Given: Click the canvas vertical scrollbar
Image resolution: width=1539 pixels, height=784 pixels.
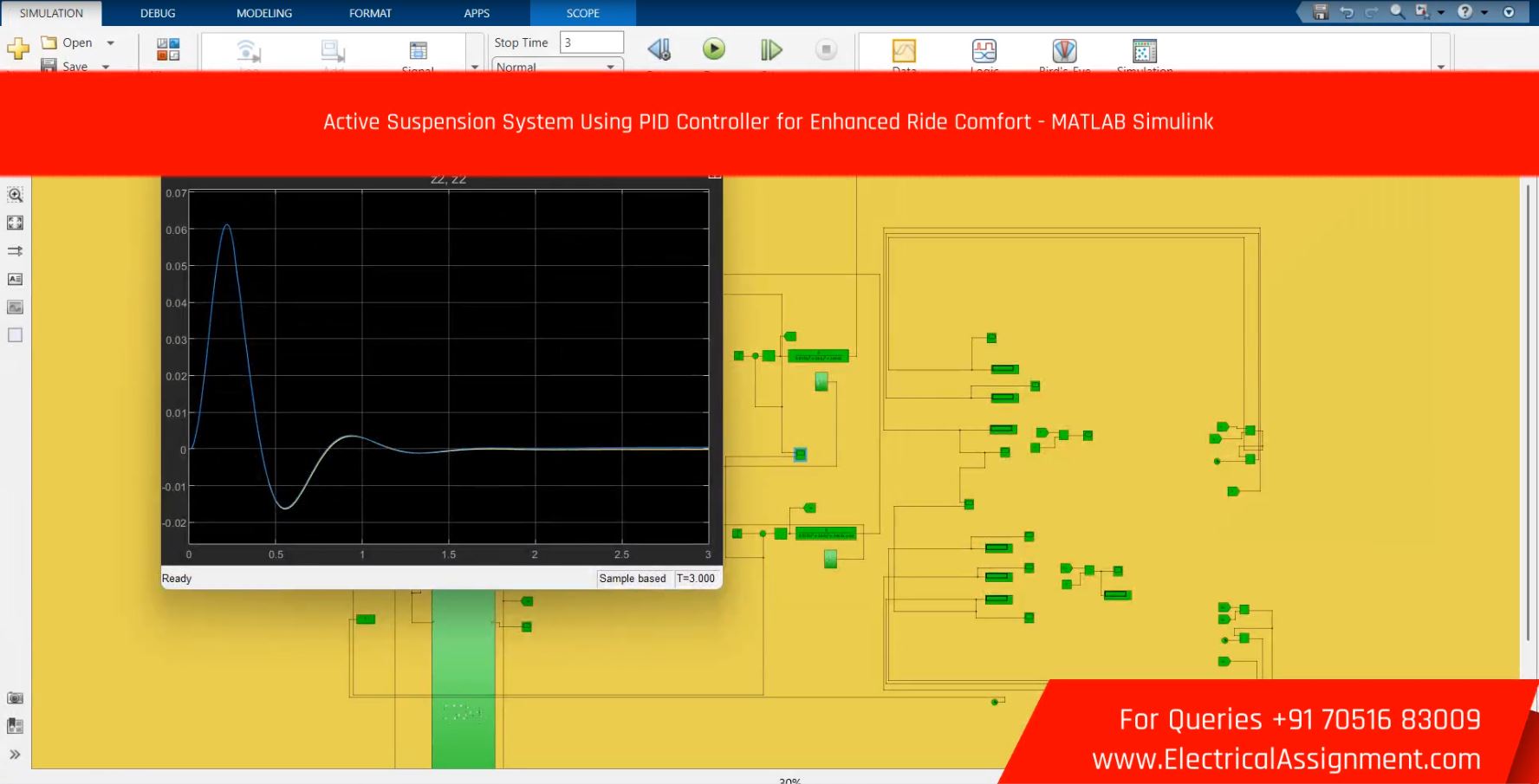Looking at the screenshot, I should tap(1528, 412).
